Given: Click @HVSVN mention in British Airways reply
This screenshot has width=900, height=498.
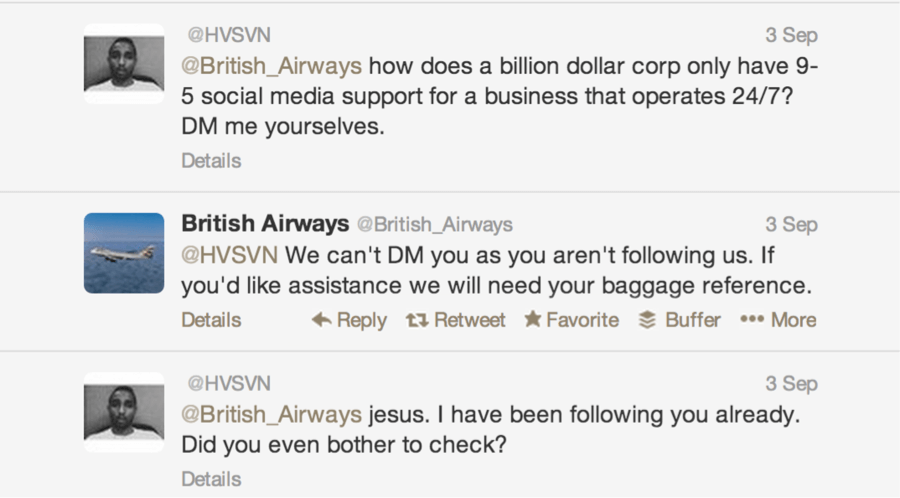Looking at the screenshot, I should click(x=227, y=254).
